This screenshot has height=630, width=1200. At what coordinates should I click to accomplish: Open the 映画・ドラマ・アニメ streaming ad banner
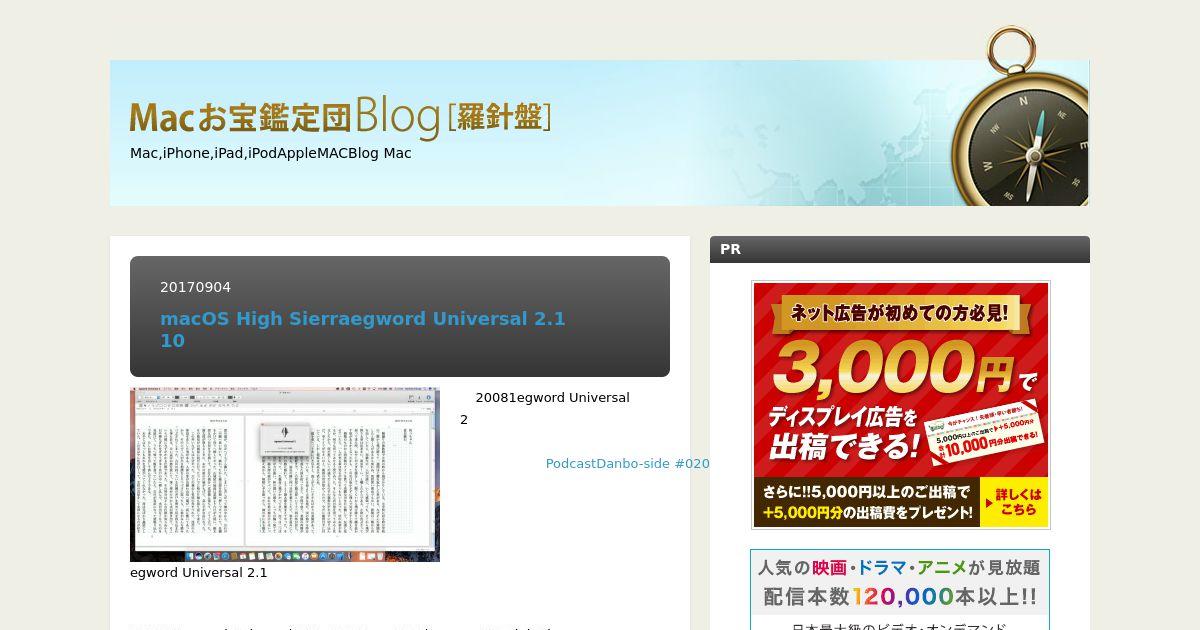(x=900, y=590)
